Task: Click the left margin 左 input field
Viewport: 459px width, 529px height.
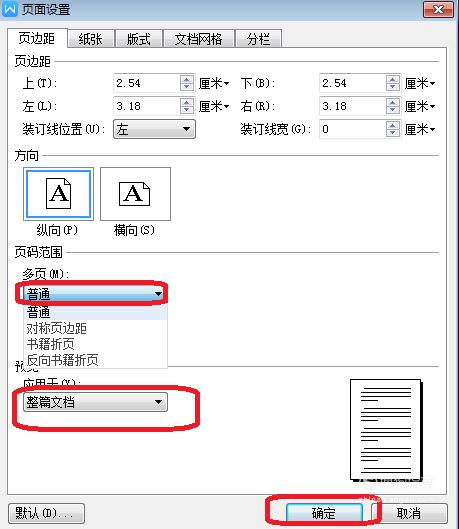Action: 147,106
